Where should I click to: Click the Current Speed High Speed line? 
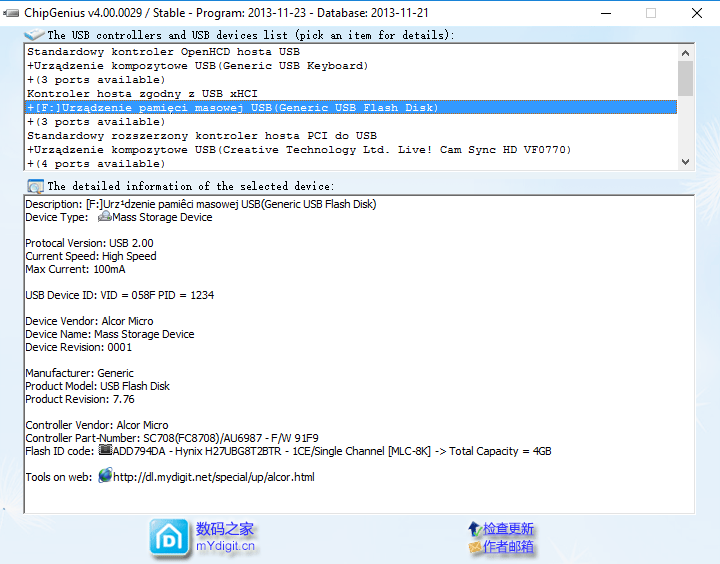[x=91, y=256]
